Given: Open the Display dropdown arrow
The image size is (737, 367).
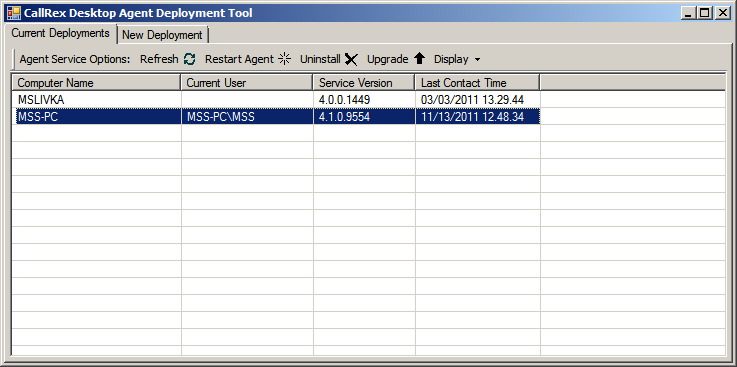Looking at the screenshot, I should coord(477,60).
